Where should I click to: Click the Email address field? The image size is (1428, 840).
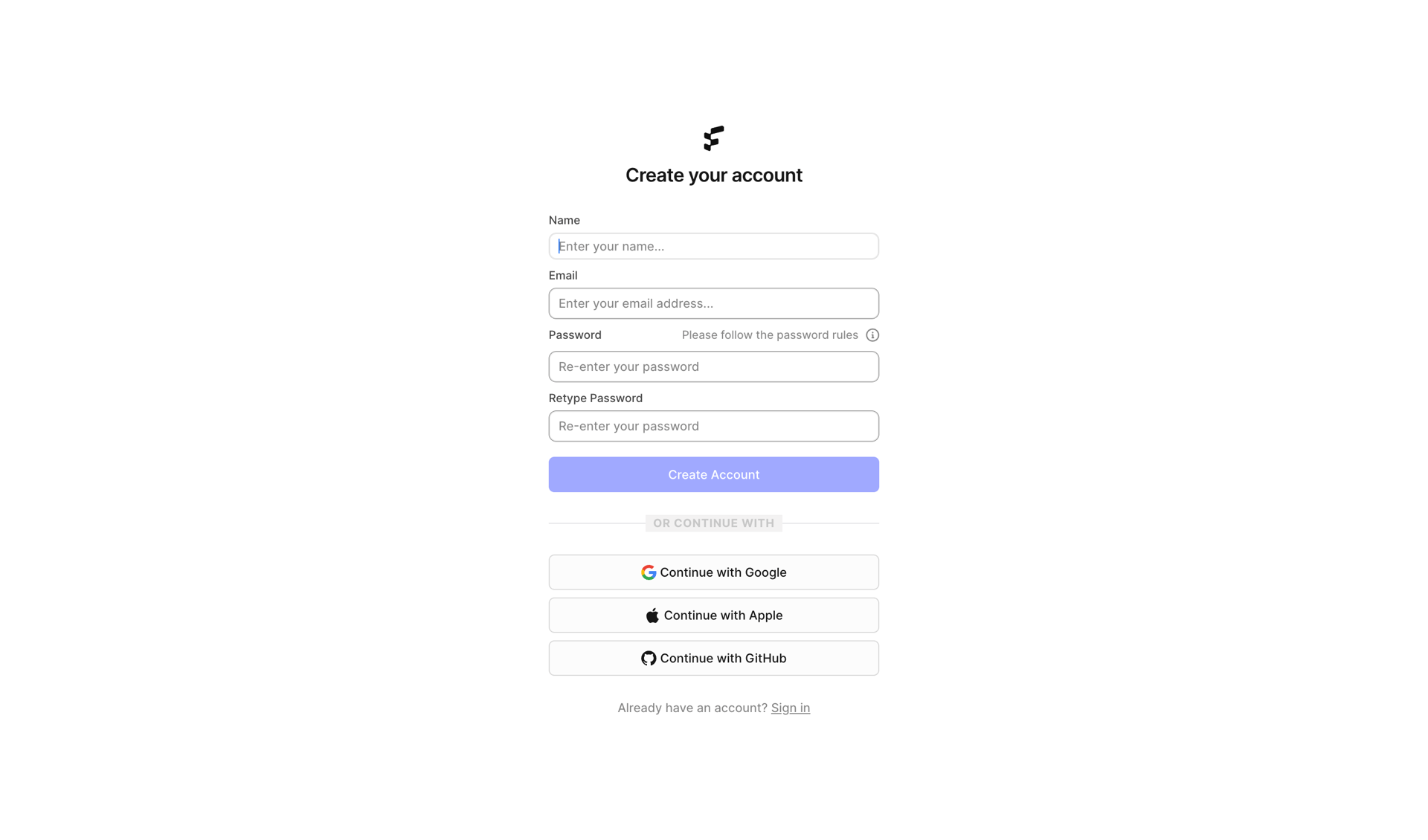(x=713, y=303)
